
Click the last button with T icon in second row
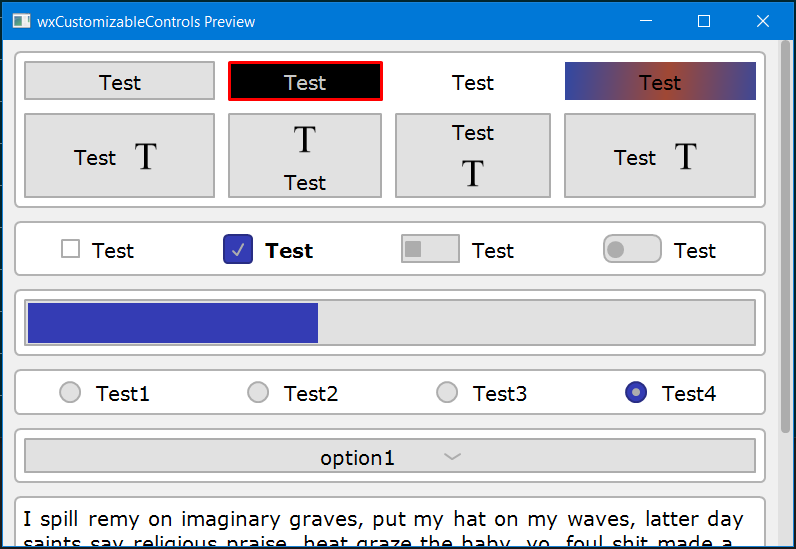[659, 156]
